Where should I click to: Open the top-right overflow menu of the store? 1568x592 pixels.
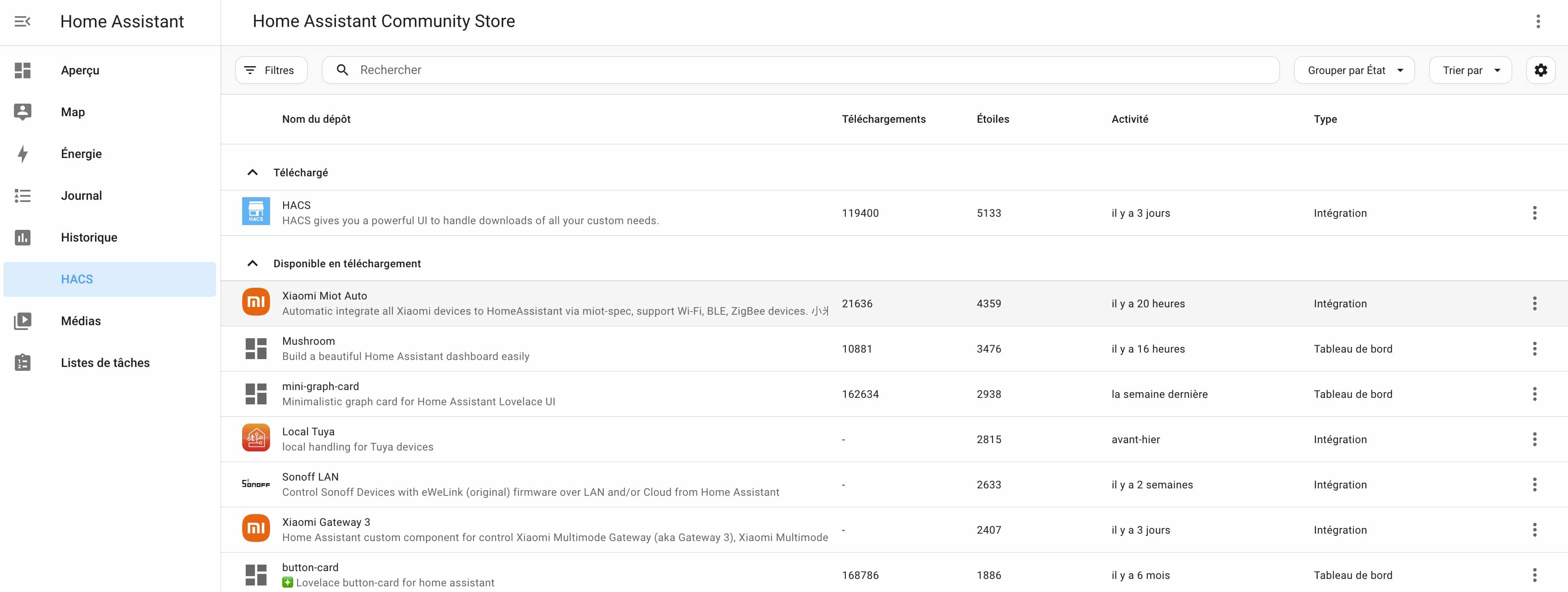[1538, 21]
